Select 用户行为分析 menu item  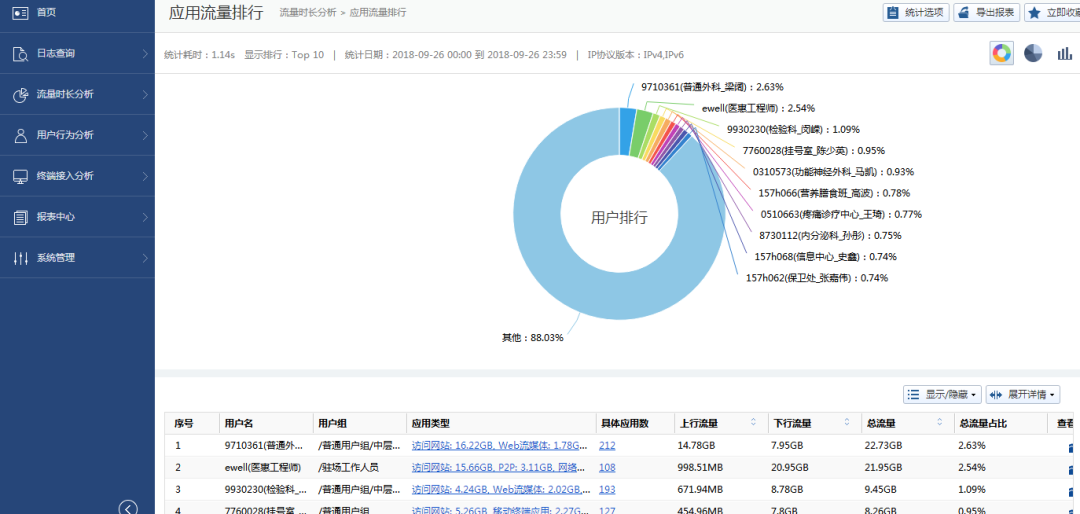77,135
